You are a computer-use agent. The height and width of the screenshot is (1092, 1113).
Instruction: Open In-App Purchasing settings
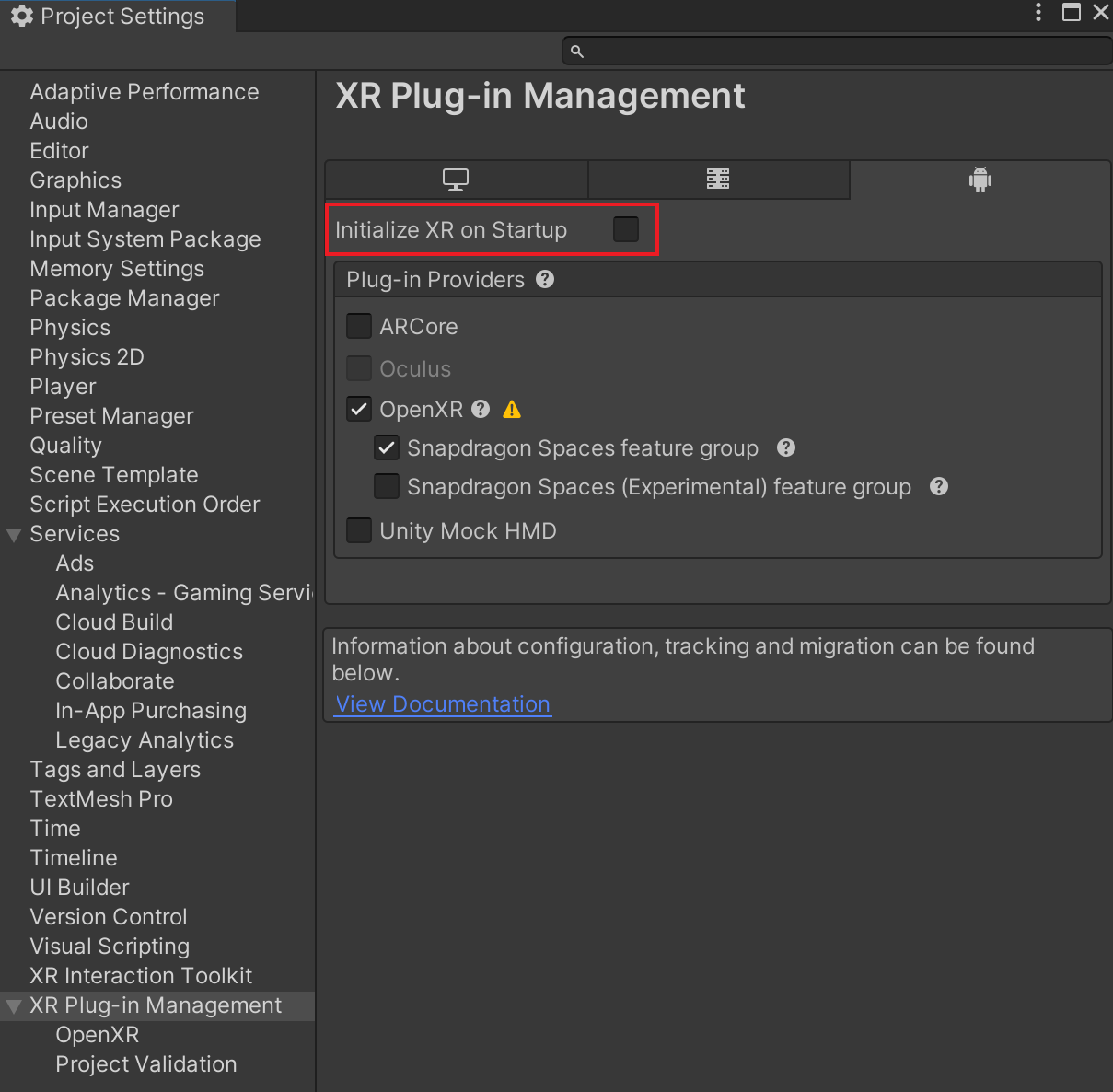click(151, 711)
